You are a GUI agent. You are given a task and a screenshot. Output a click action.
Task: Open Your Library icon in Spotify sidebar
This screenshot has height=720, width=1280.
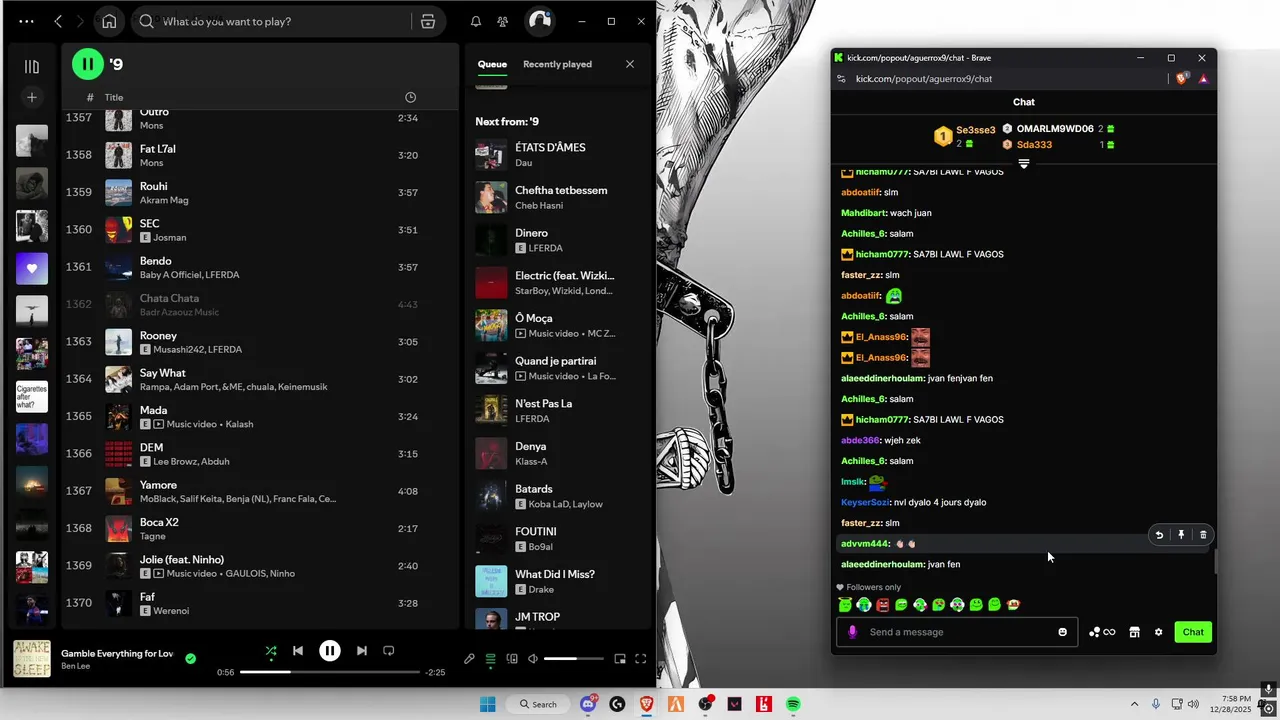pos(32,67)
